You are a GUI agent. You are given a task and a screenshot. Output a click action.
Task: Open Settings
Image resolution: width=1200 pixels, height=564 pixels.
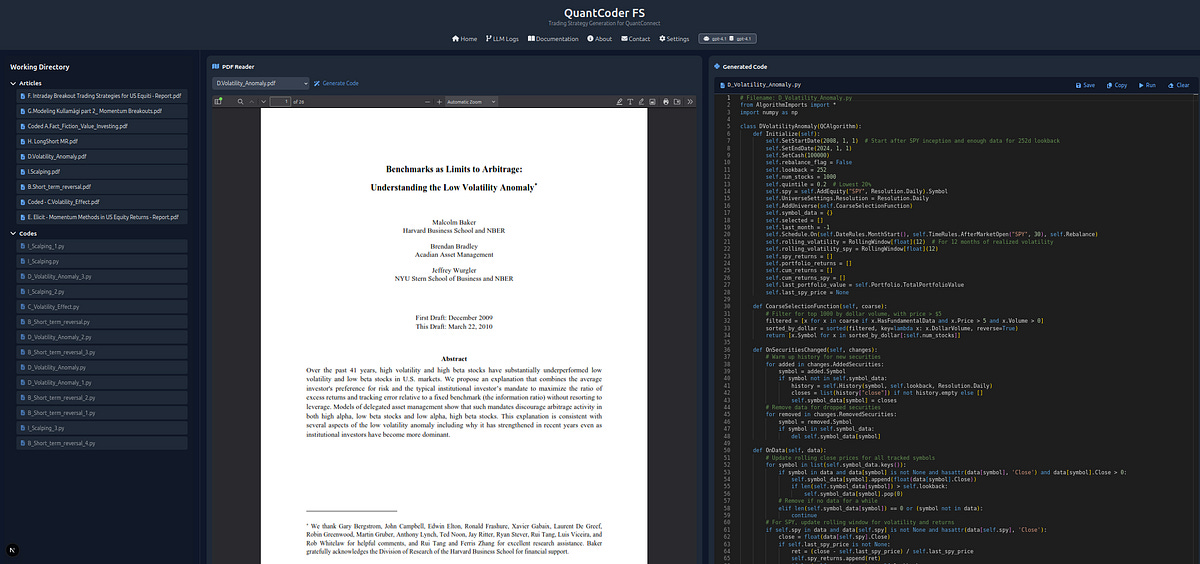click(x=674, y=39)
